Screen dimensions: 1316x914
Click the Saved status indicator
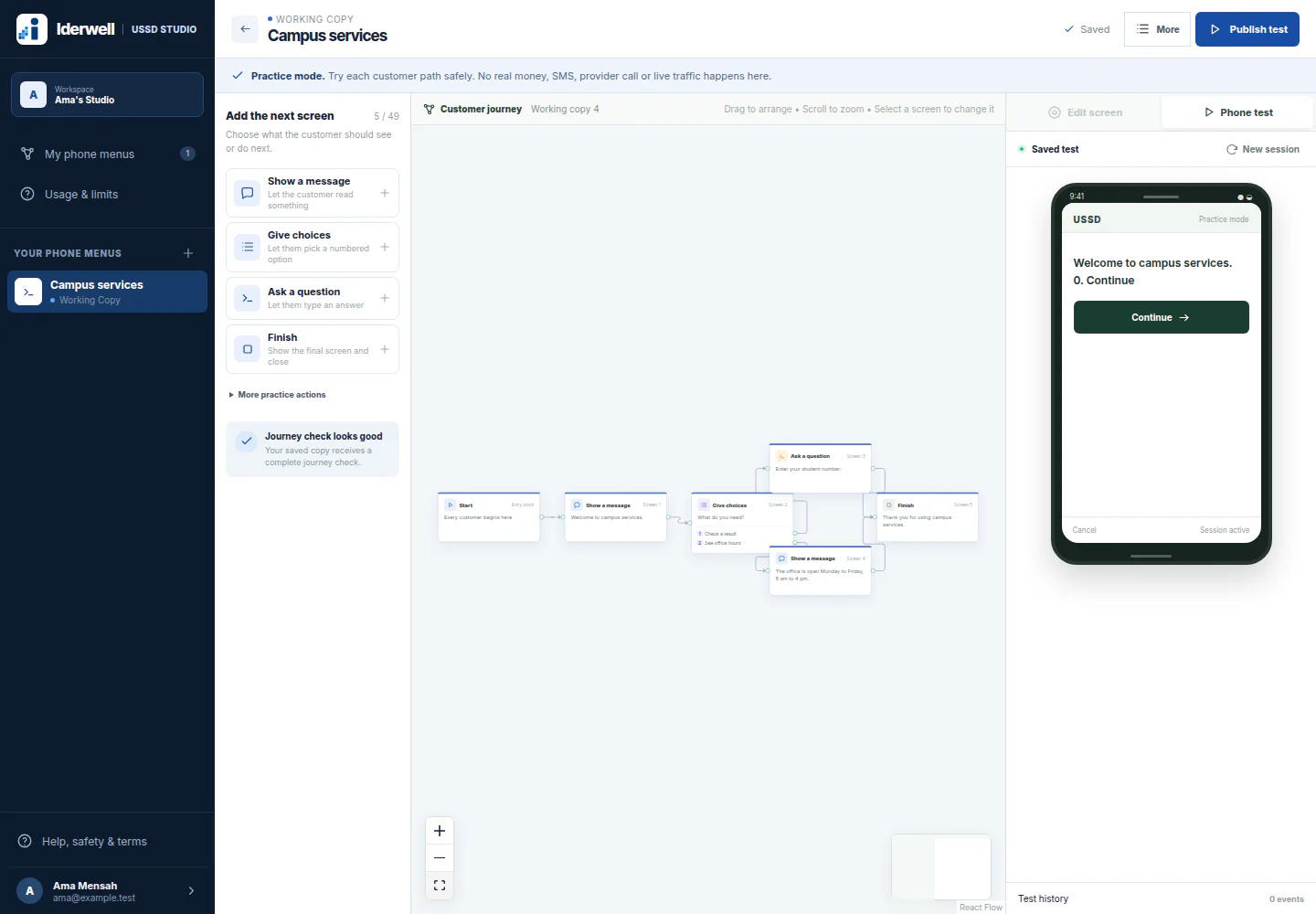(1087, 29)
